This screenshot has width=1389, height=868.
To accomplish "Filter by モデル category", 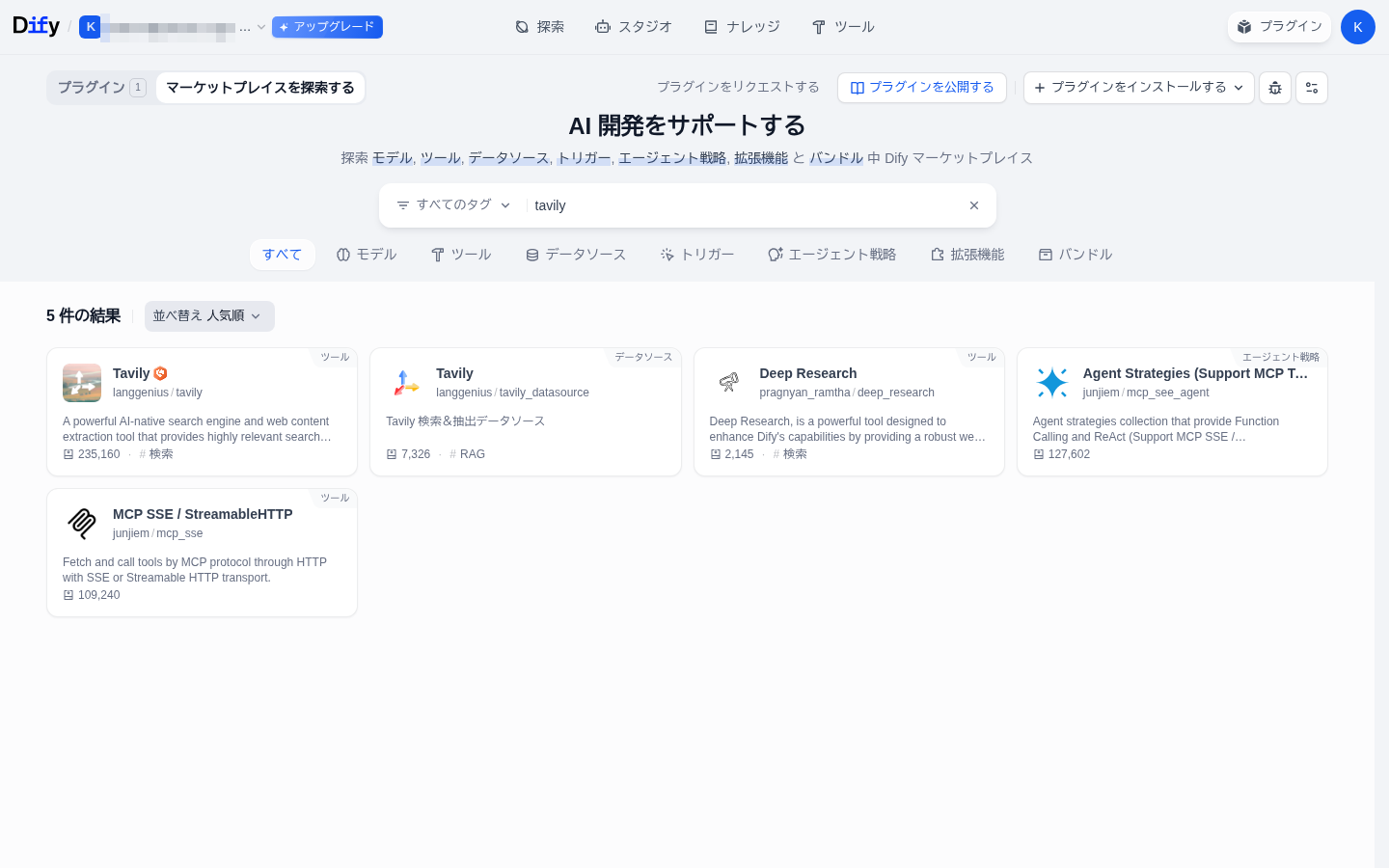I will [x=367, y=255].
